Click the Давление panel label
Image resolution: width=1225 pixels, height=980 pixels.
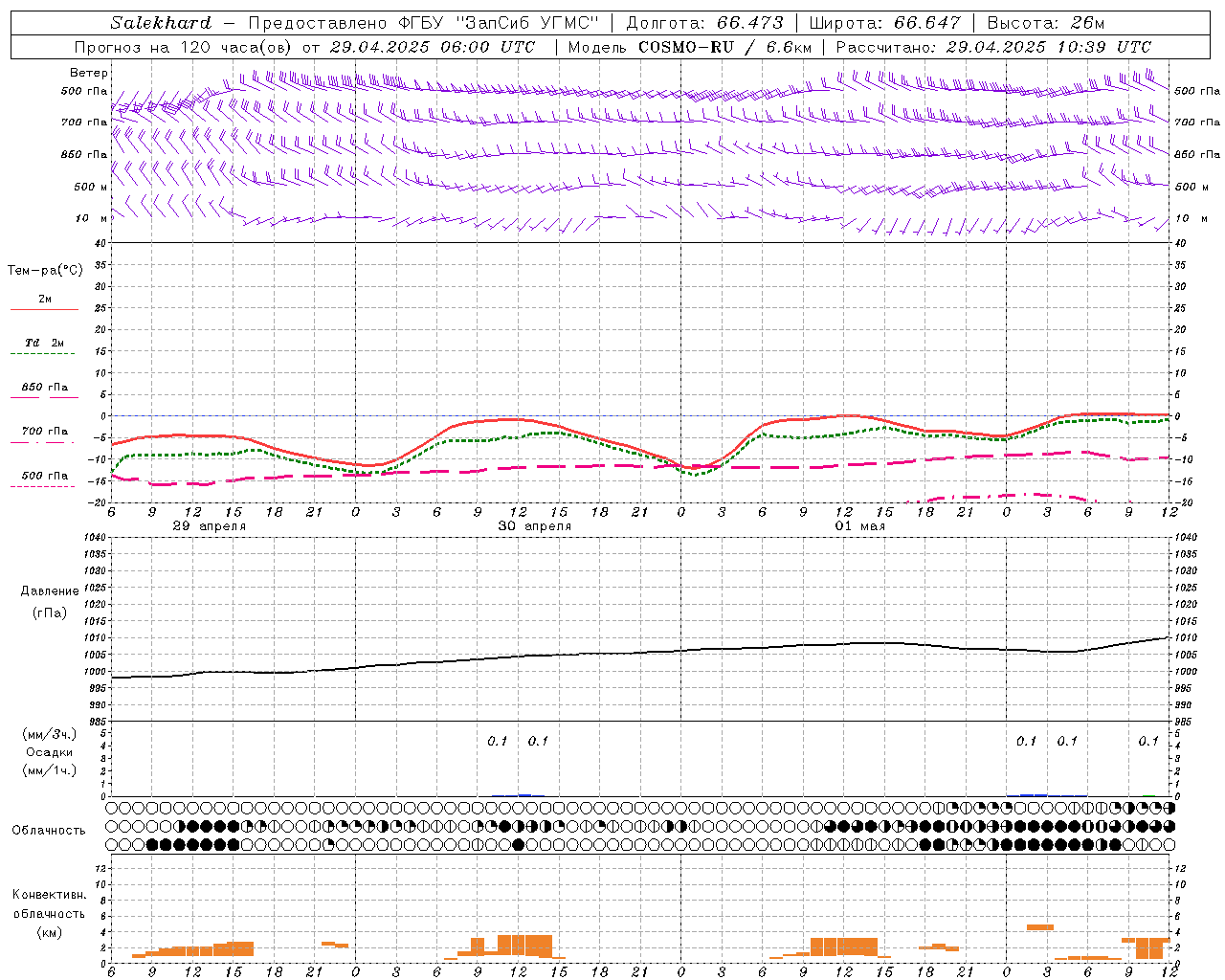[x=50, y=591]
